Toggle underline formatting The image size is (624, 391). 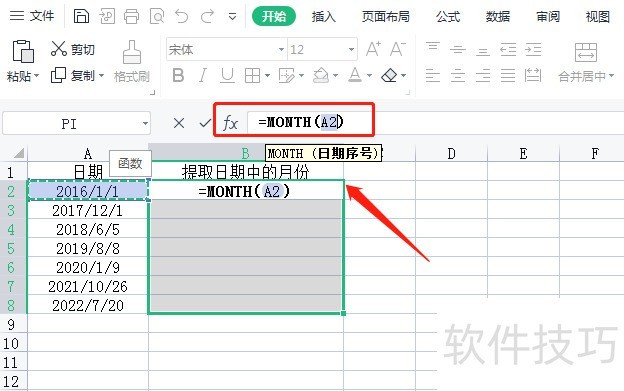(x=227, y=75)
